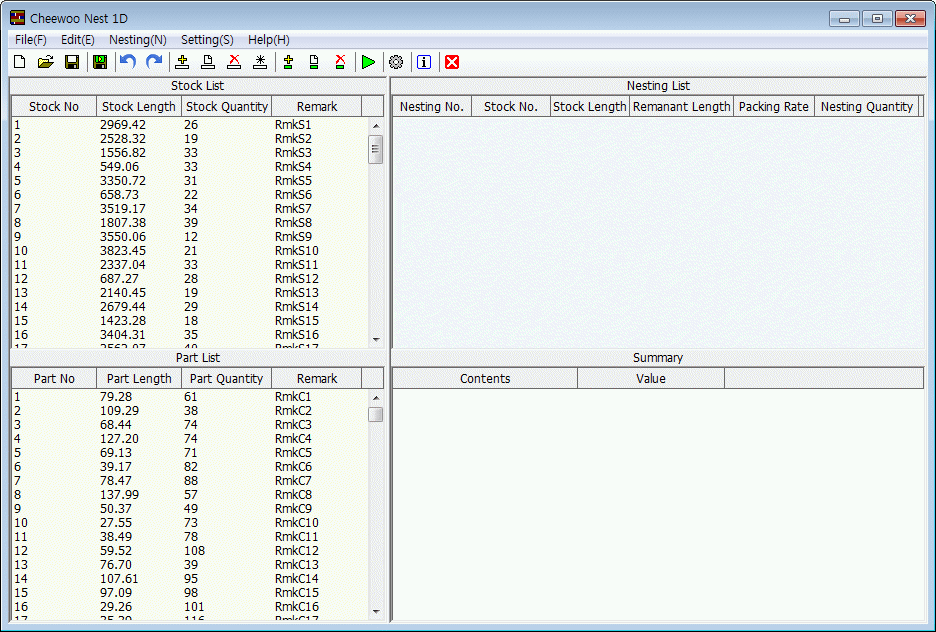The width and height of the screenshot is (936, 632).
Task: Save using the black floppy disk icon
Action: pyautogui.click(x=72, y=62)
